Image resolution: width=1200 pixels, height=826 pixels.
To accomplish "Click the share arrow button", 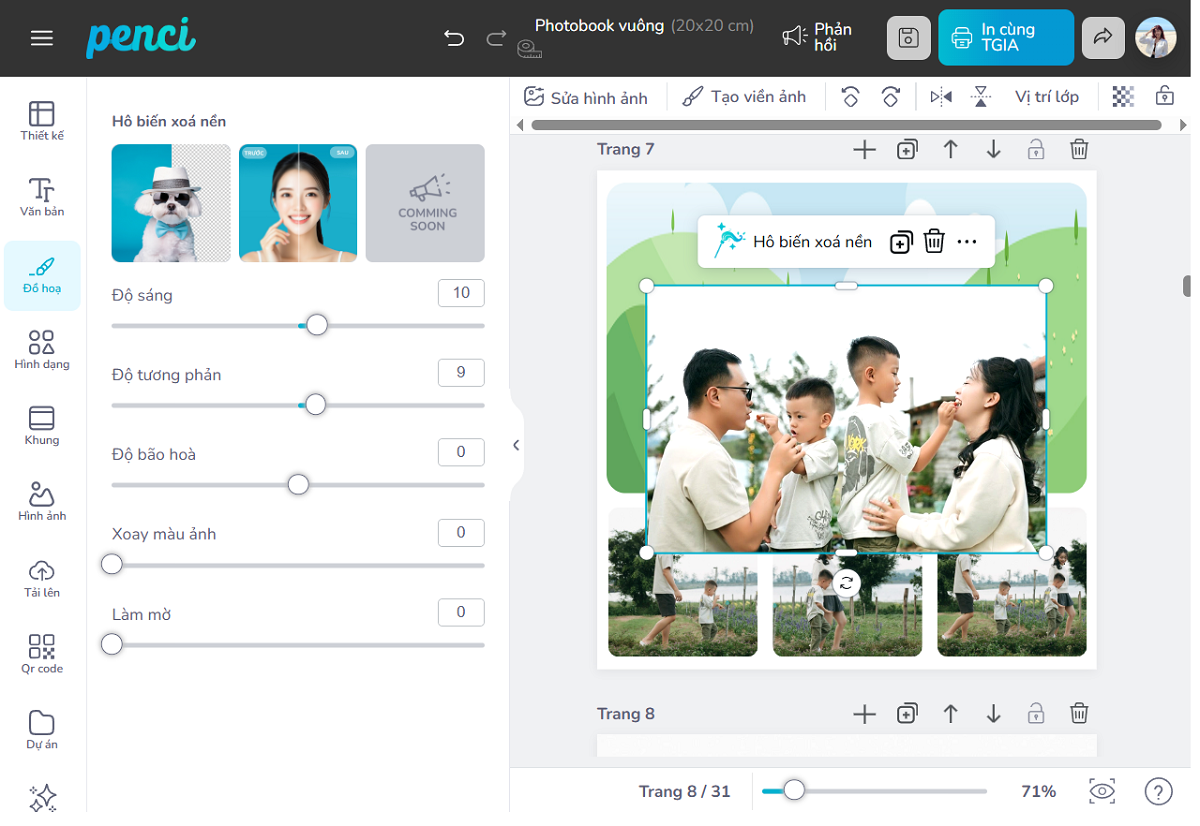I will (1102, 38).
